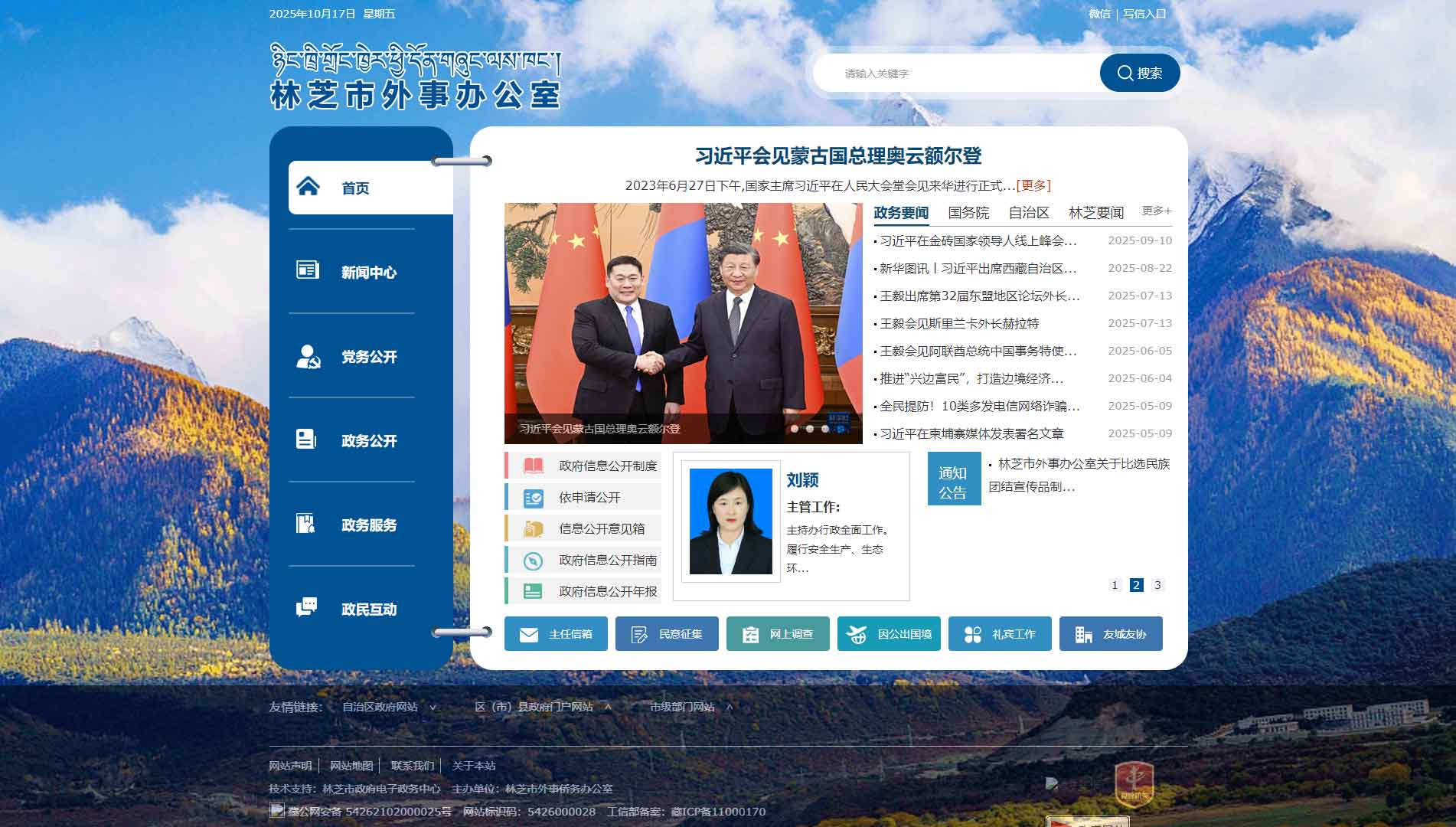1456x827 pixels.
Task: Click the 信息公开意见箱 icon
Action: (533, 529)
